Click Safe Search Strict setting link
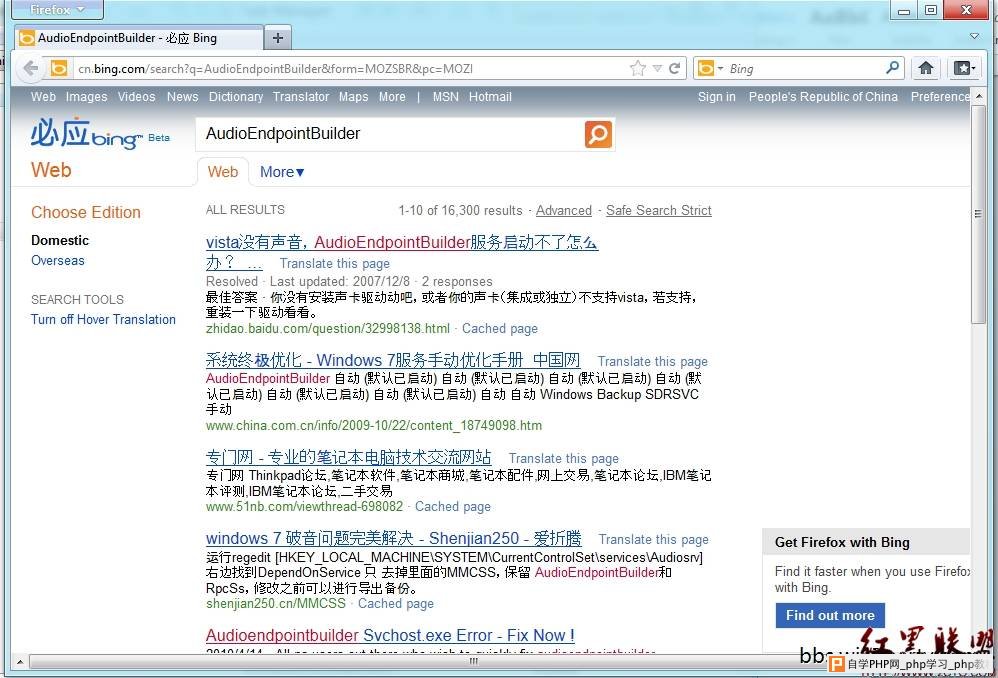Screen dimensions: 998x678 click(658, 211)
